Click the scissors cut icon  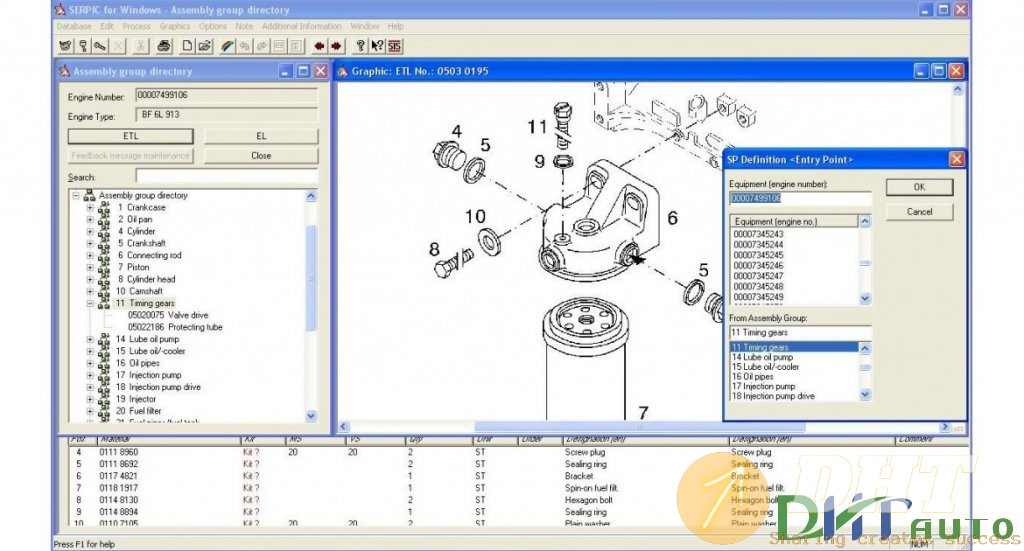click(x=140, y=46)
